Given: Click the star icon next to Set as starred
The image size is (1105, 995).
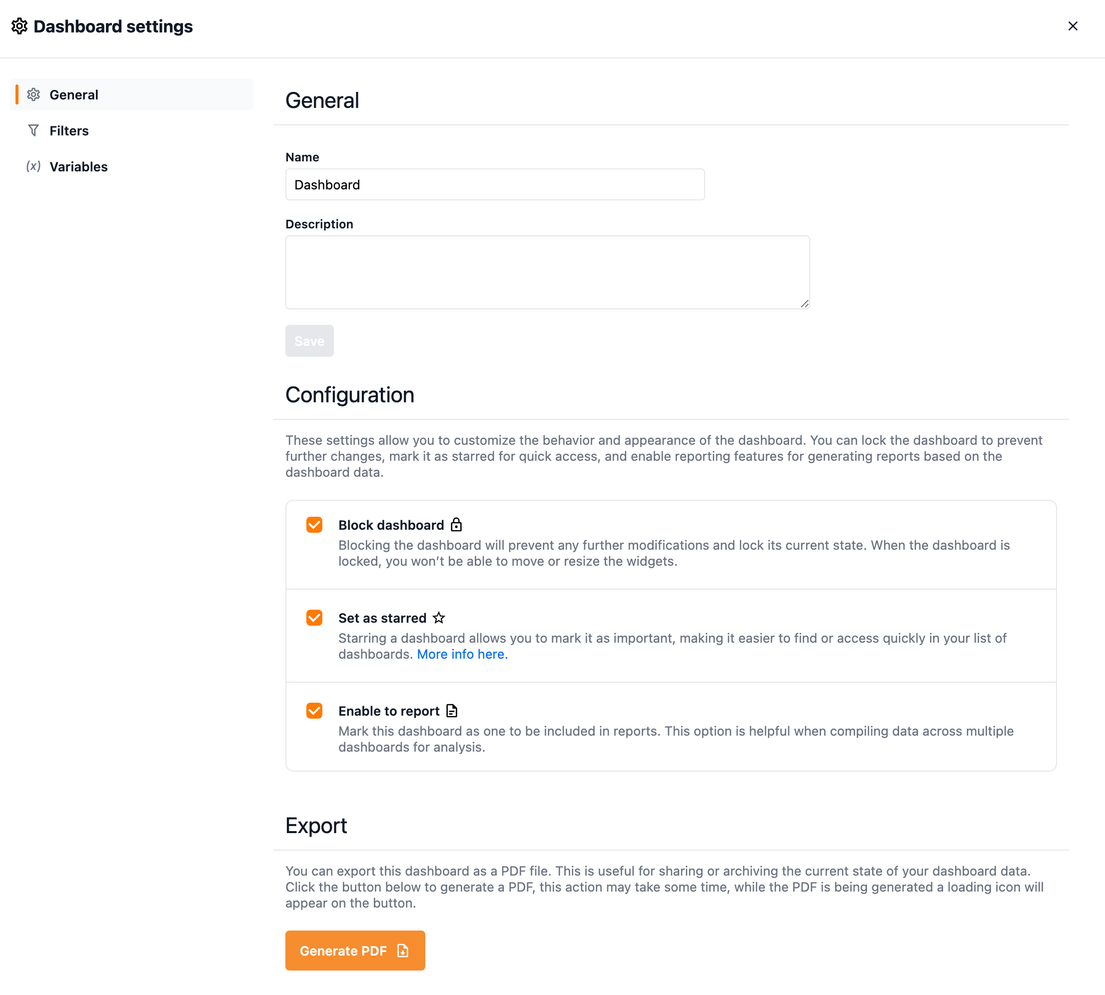Looking at the screenshot, I should 439,618.
